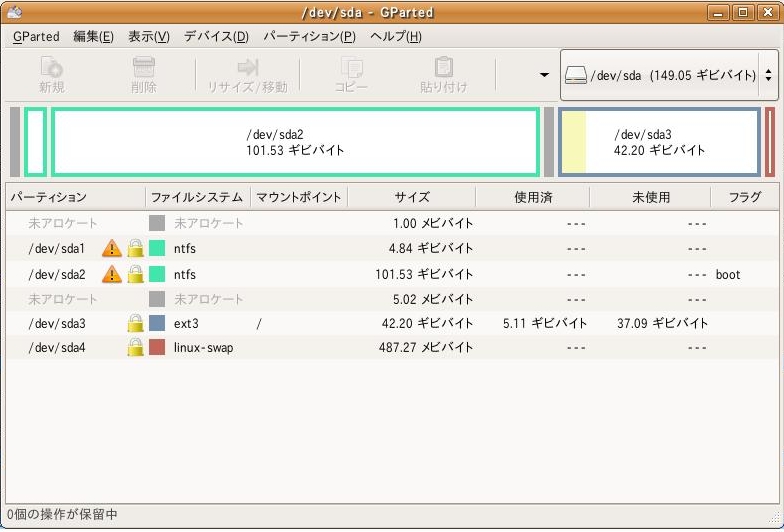Click the device selector up/down stepper arrows
Image resolution: width=784 pixels, height=532 pixels.
[768, 76]
